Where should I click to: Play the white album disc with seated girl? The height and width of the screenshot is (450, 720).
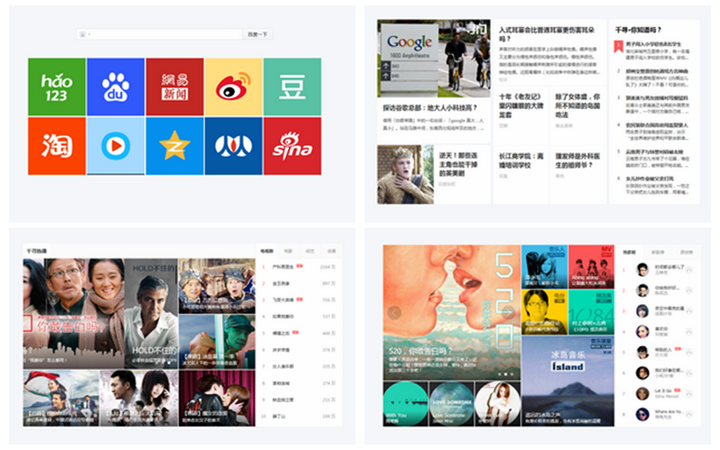pyautogui.click(x=498, y=404)
